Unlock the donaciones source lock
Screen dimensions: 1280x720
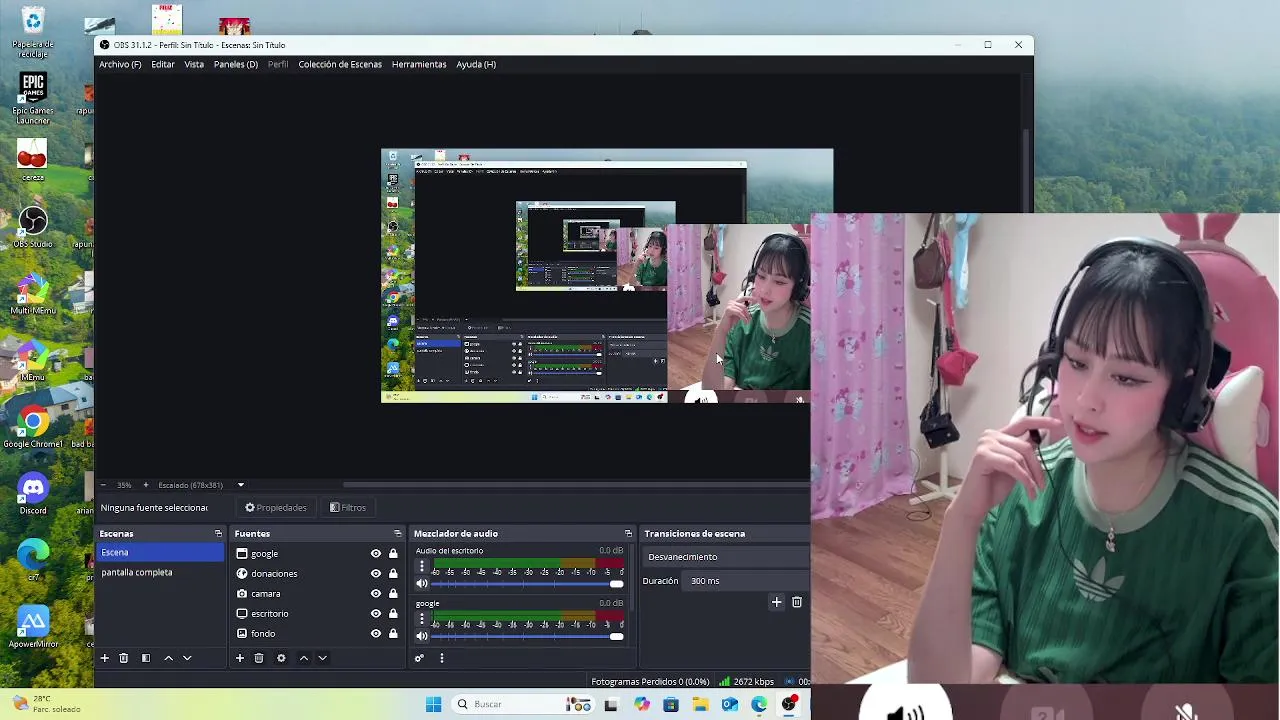coord(393,574)
